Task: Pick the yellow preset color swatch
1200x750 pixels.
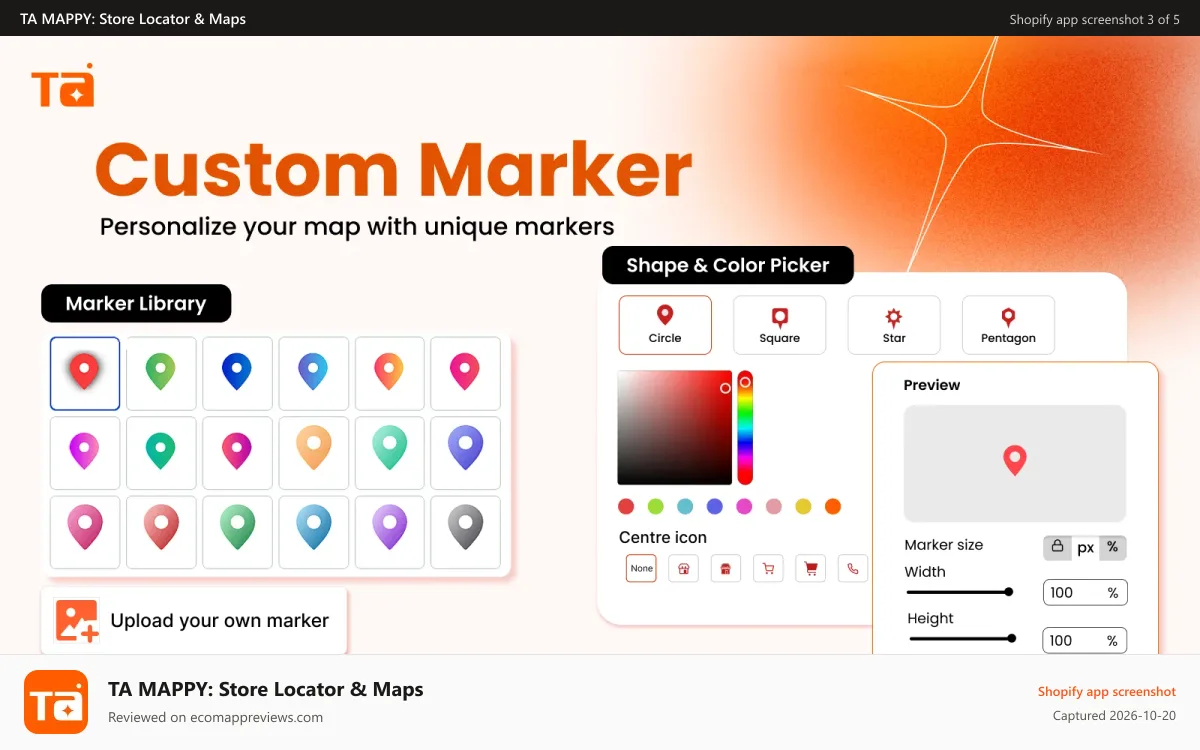Action: point(803,507)
